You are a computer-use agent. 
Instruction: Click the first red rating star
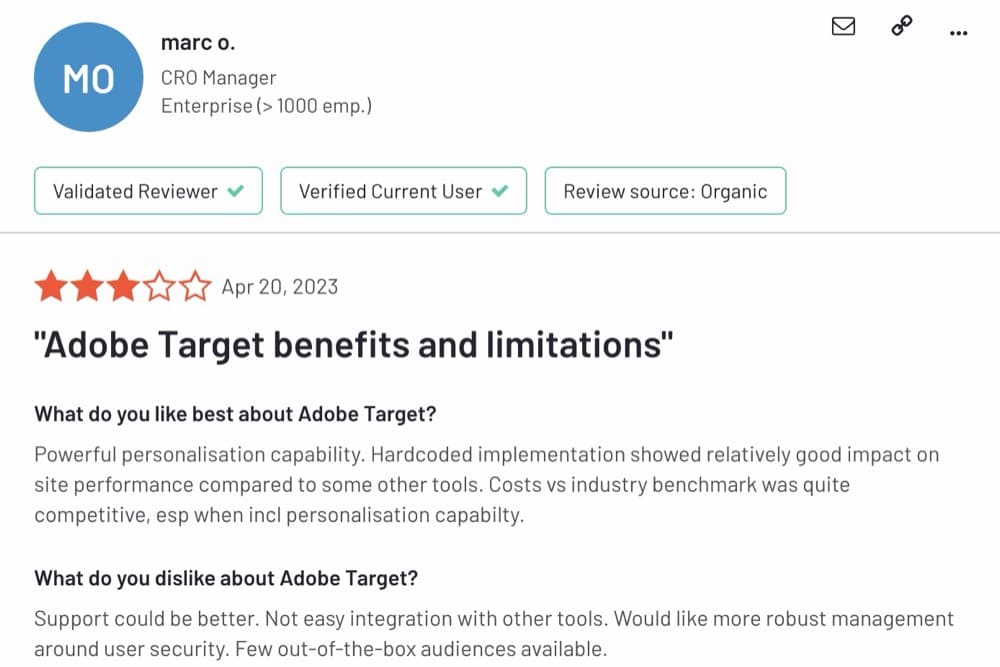(x=50, y=287)
